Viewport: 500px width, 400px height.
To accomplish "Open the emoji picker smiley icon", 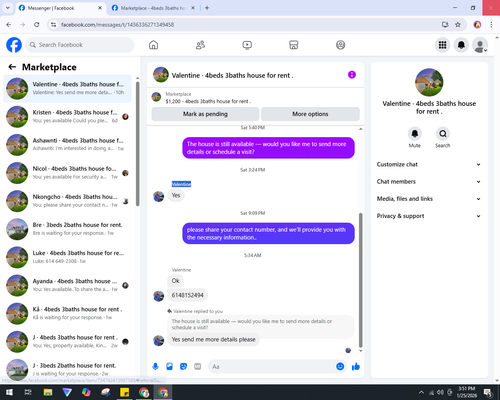I will tap(340, 367).
